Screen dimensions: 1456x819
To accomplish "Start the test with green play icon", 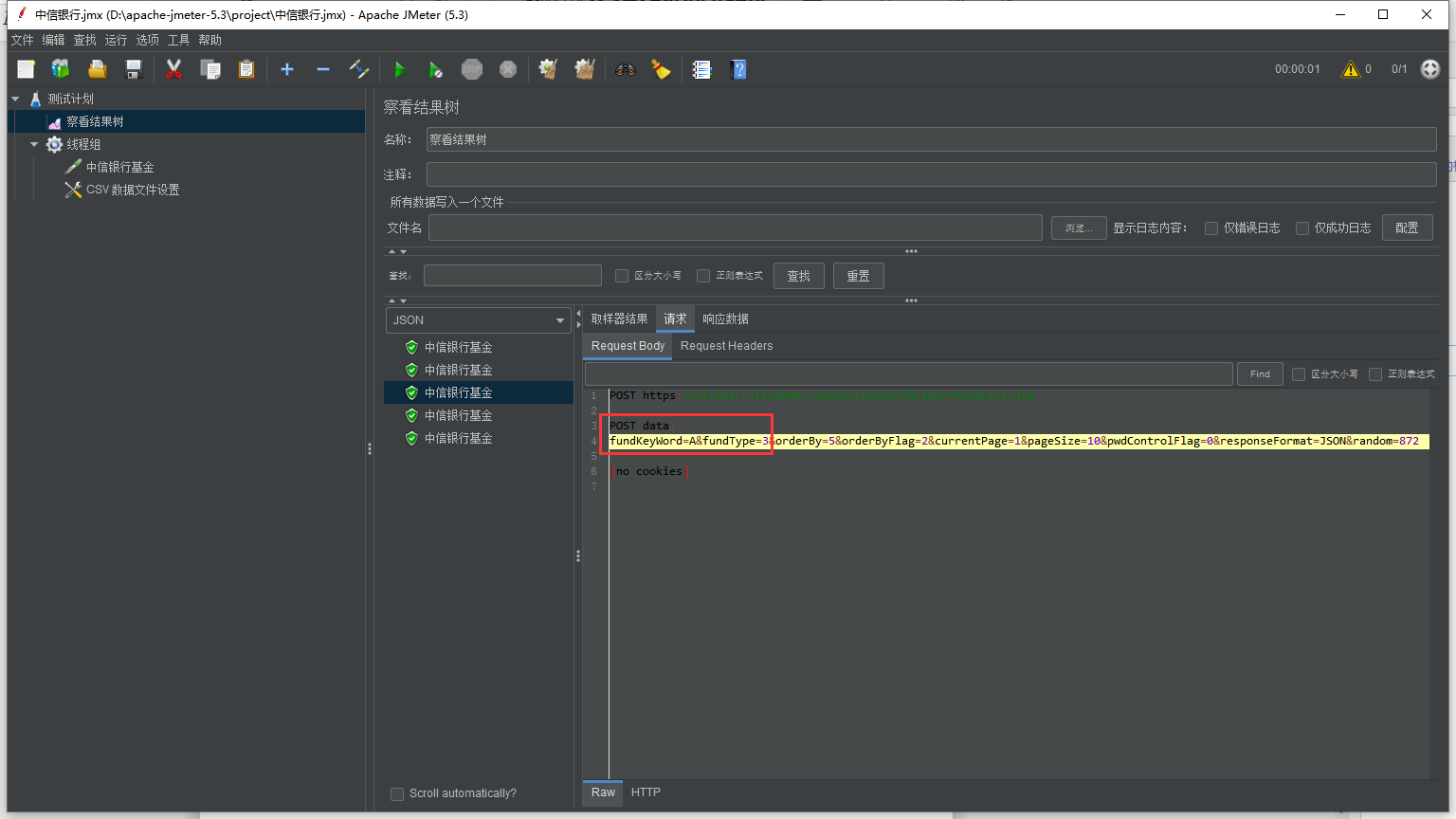I will [399, 69].
